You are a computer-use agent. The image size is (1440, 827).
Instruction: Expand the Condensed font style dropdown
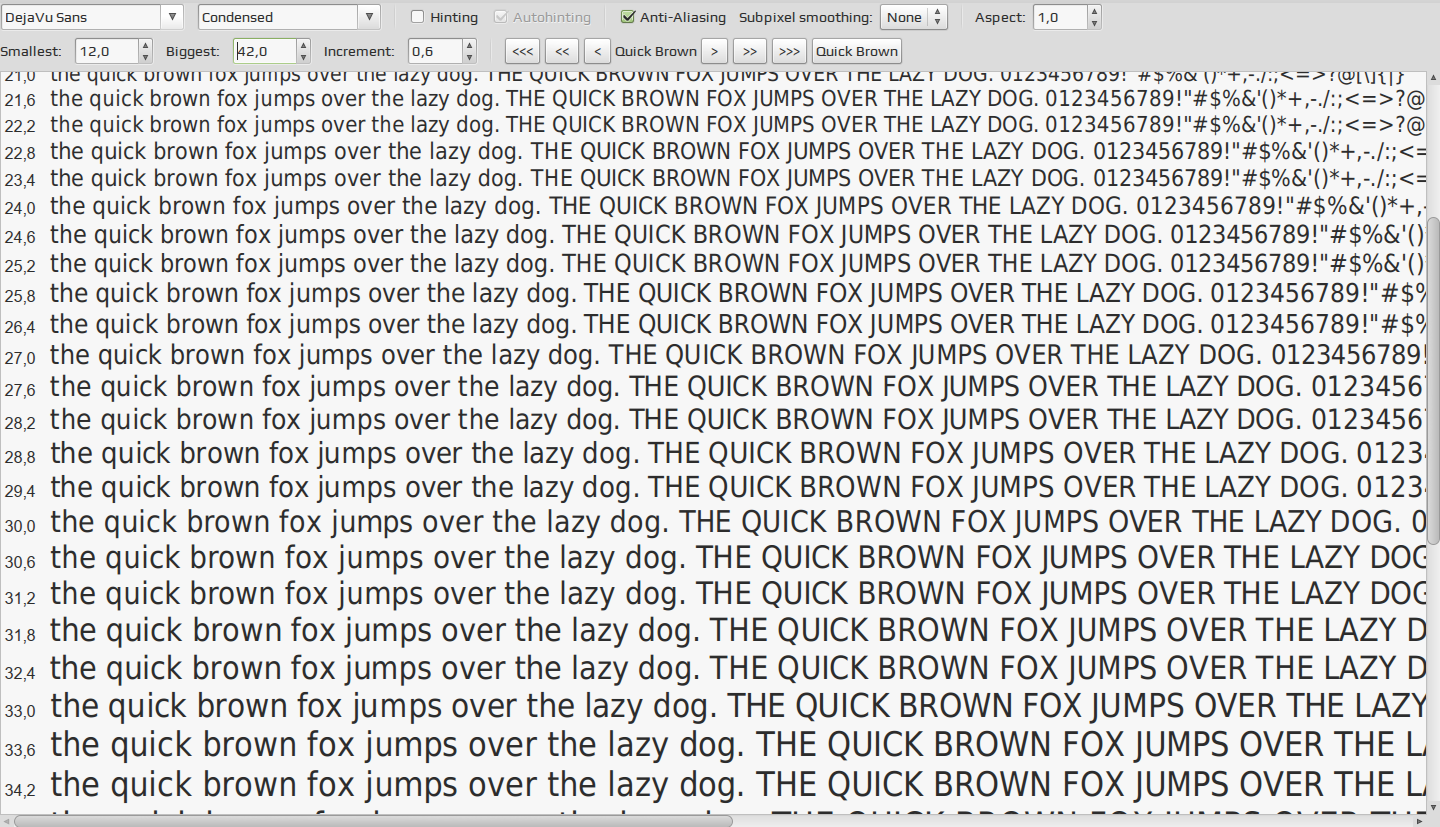click(x=289, y=17)
